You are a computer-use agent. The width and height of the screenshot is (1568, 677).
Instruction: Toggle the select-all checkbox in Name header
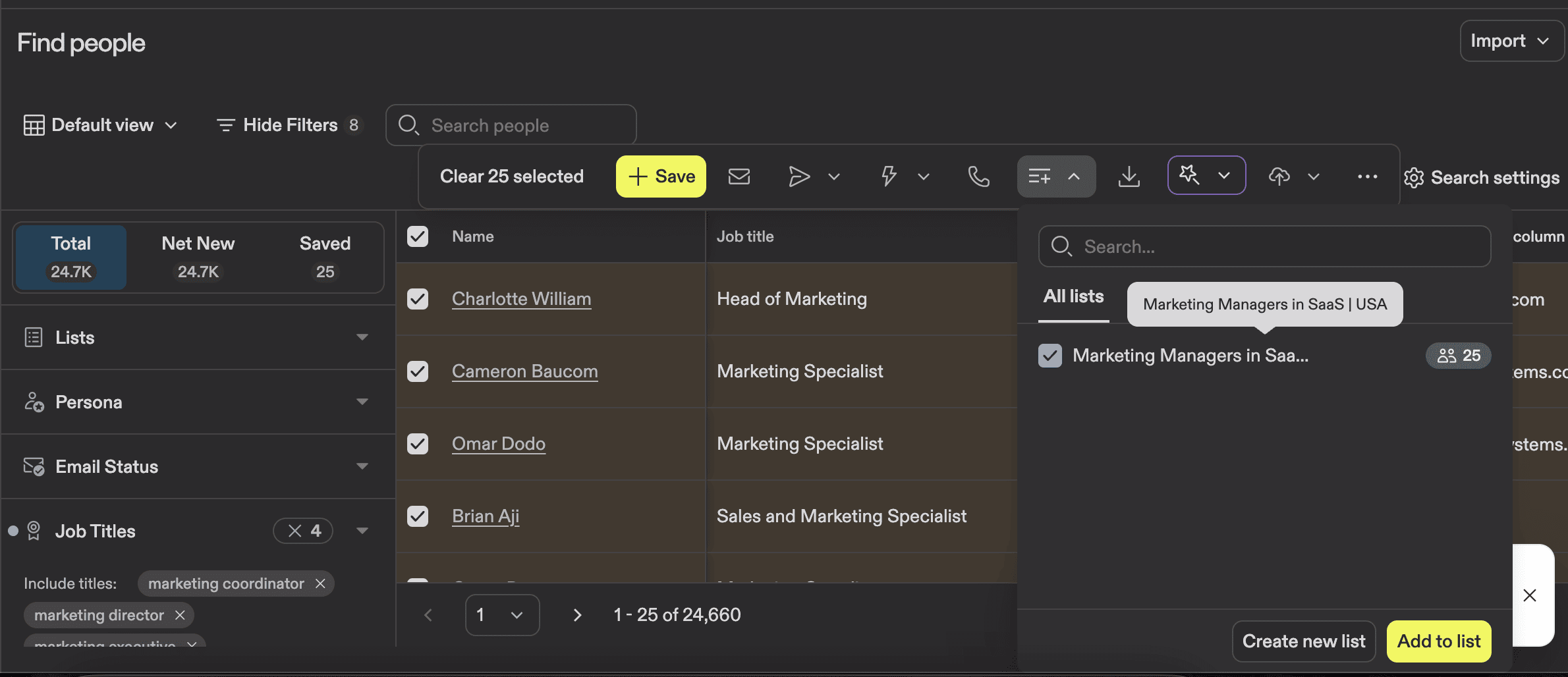(418, 236)
